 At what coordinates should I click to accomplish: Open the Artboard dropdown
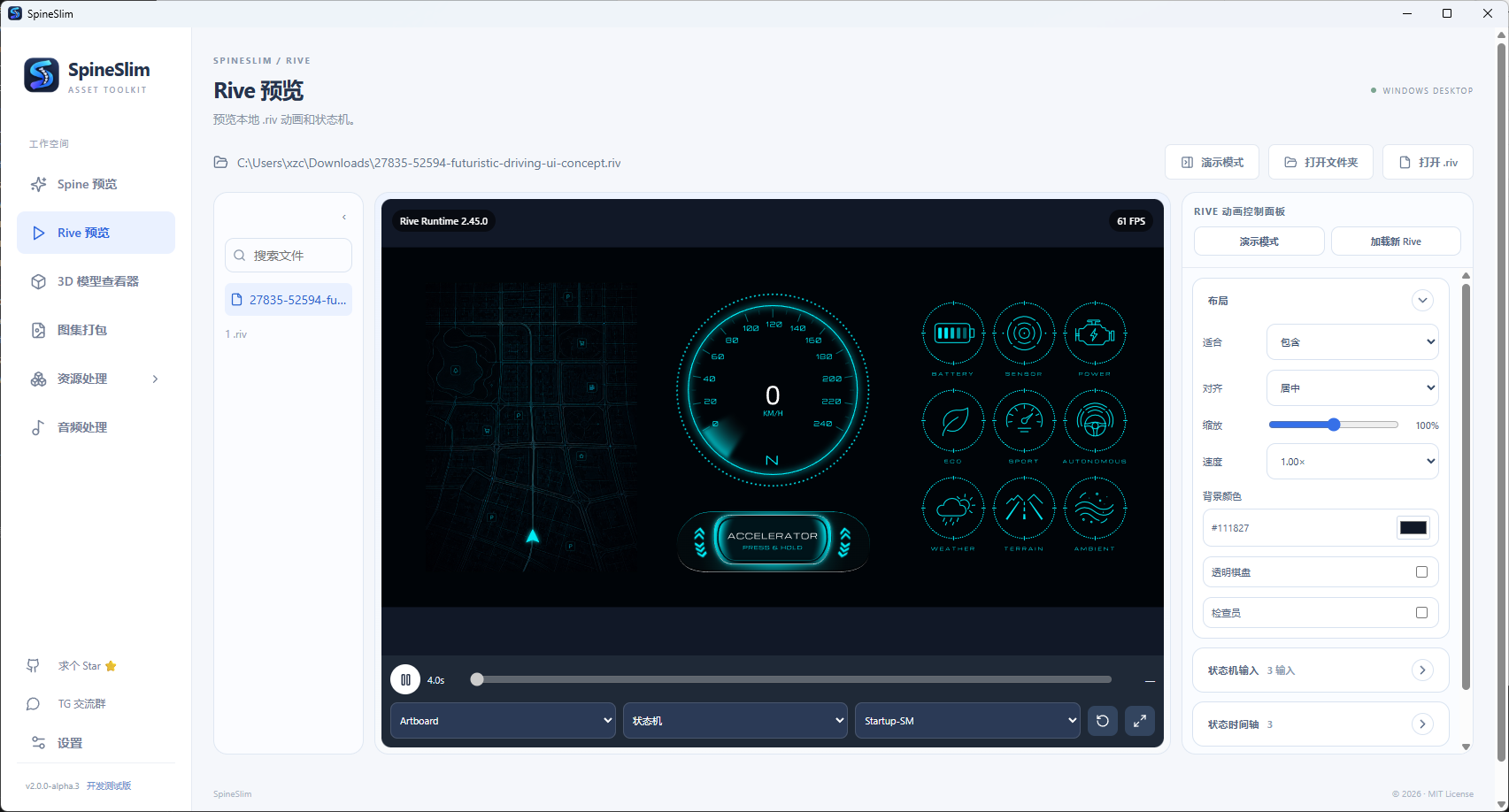tap(503, 721)
